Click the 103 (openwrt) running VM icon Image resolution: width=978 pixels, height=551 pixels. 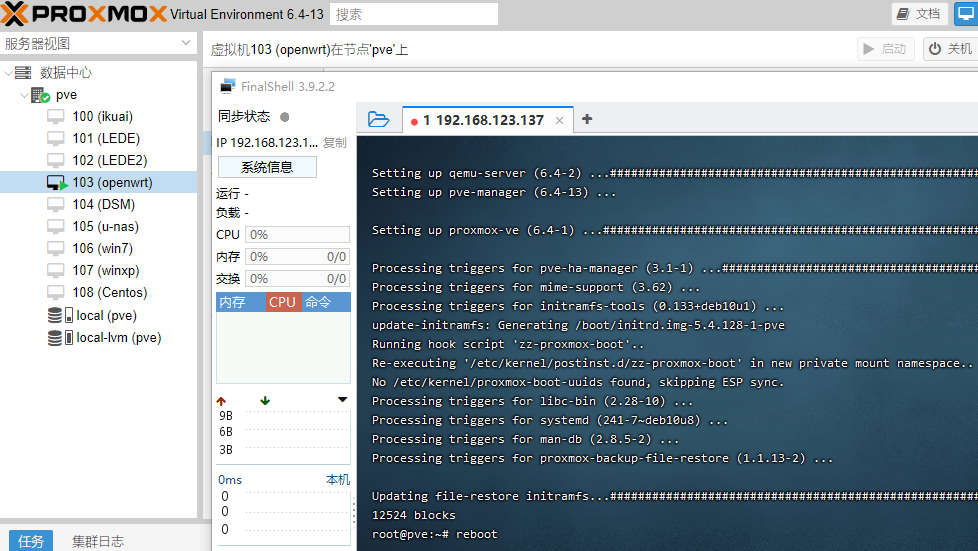(x=57, y=183)
